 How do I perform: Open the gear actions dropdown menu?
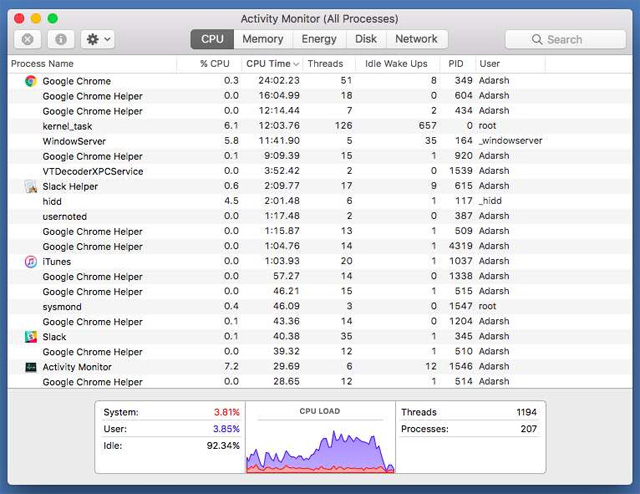(x=98, y=39)
